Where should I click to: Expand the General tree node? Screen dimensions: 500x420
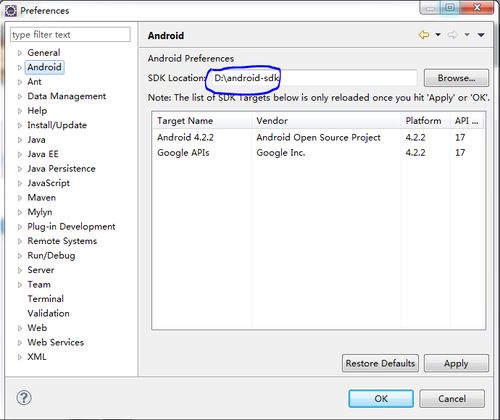tap(20, 53)
